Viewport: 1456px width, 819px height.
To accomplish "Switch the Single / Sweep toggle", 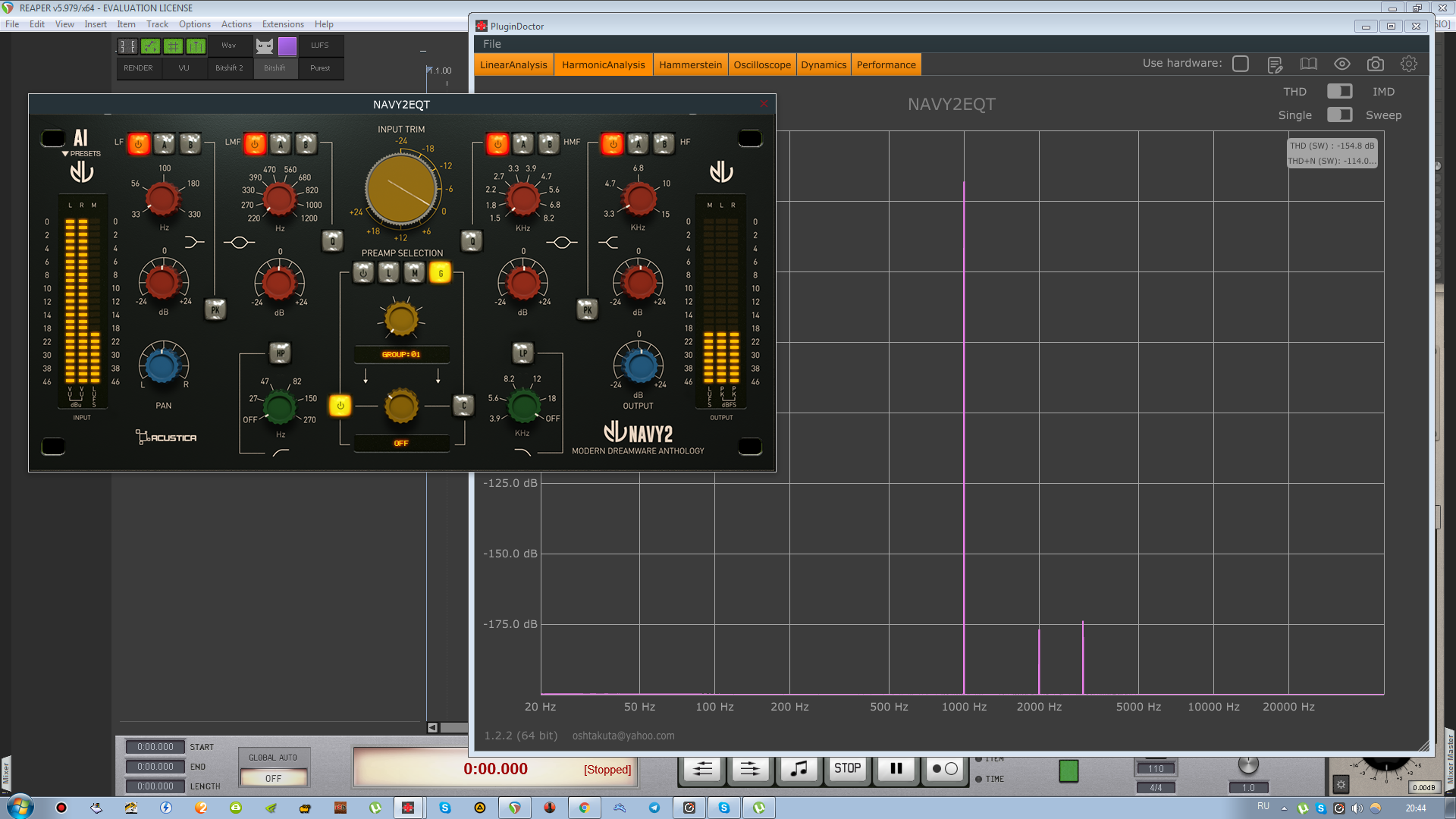I will (1339, 115).
